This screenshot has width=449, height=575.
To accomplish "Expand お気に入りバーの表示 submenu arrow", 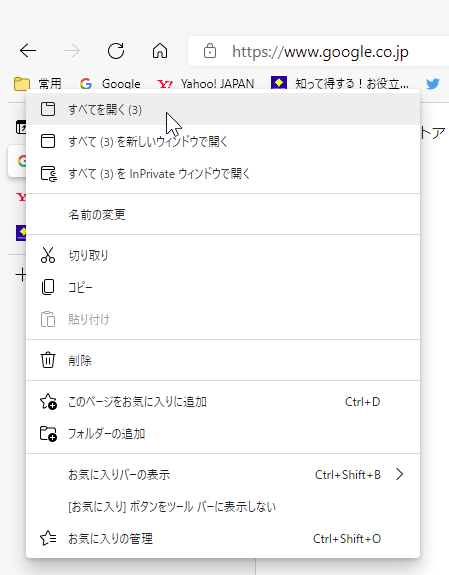I will click(x=400, y=475).
